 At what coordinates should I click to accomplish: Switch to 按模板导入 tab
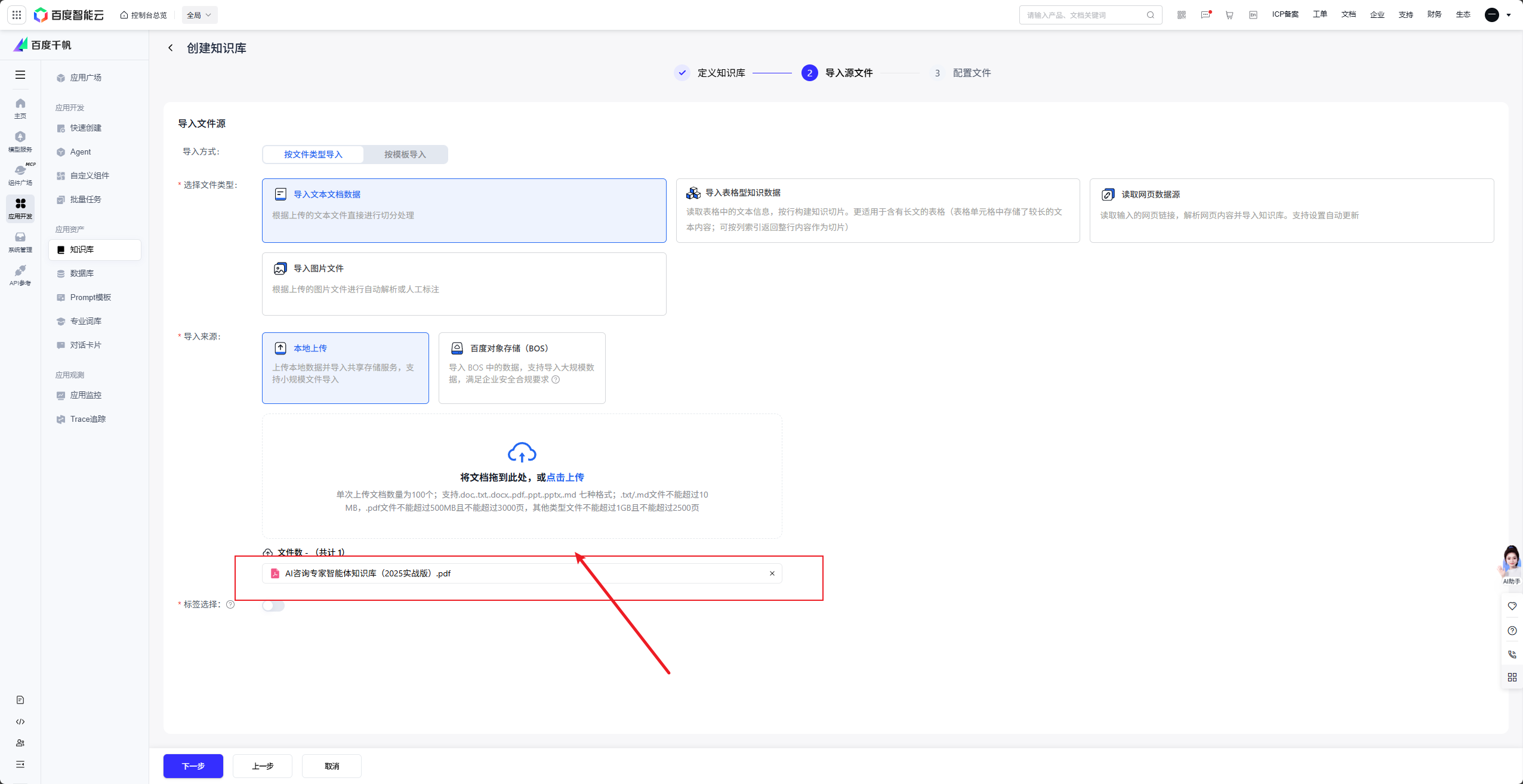[x=405, y=155]
